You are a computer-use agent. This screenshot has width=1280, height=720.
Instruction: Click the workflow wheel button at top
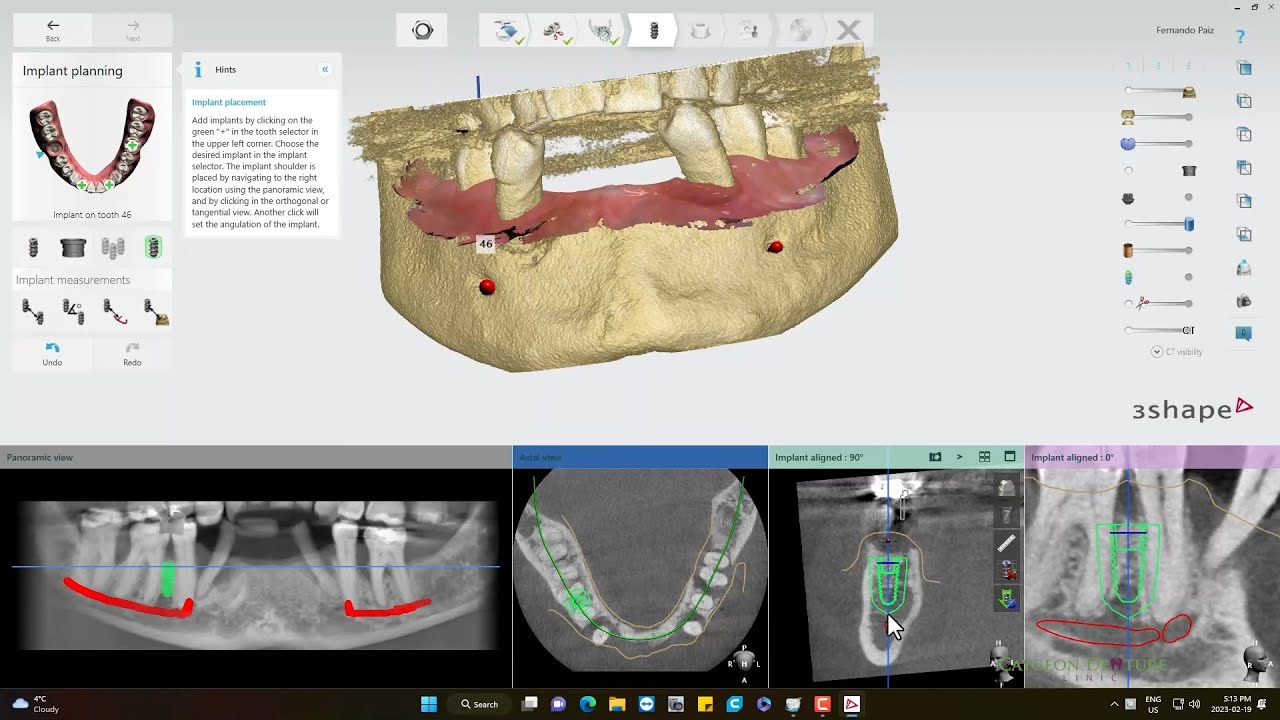[422, 30]
